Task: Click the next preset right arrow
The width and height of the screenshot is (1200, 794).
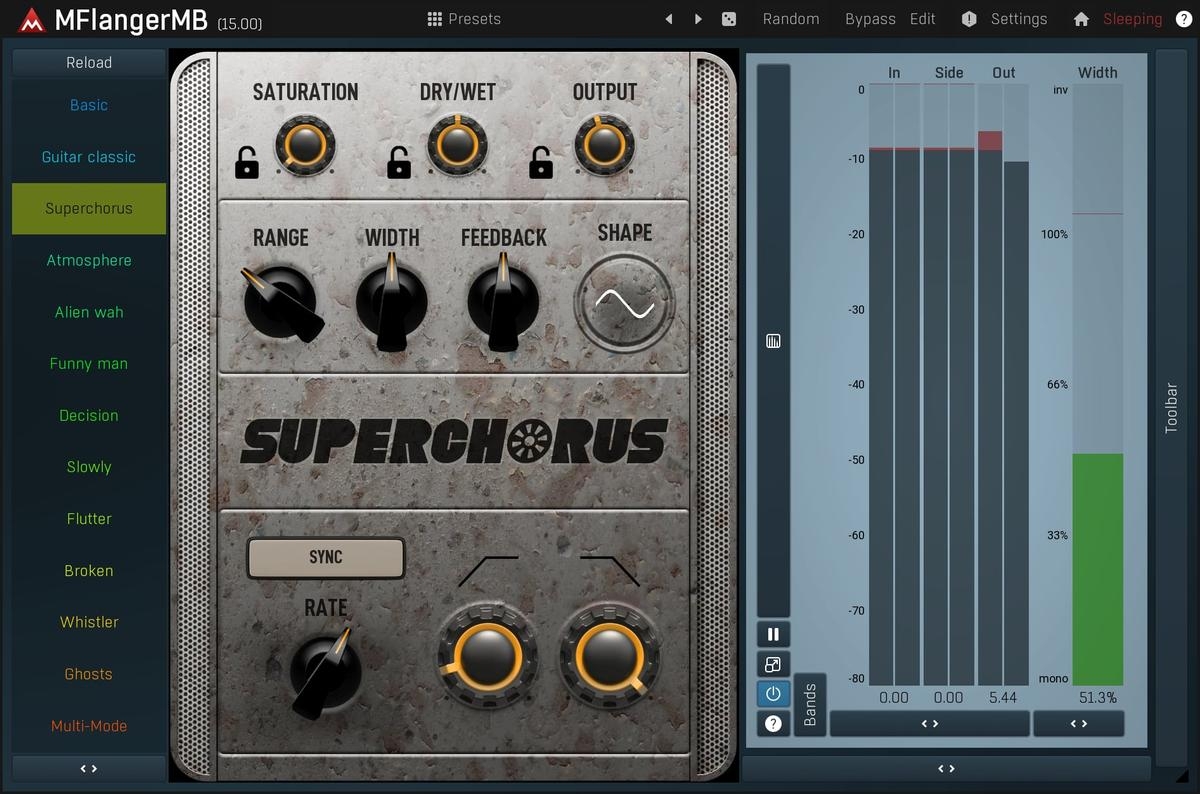Action: (698, 19)
